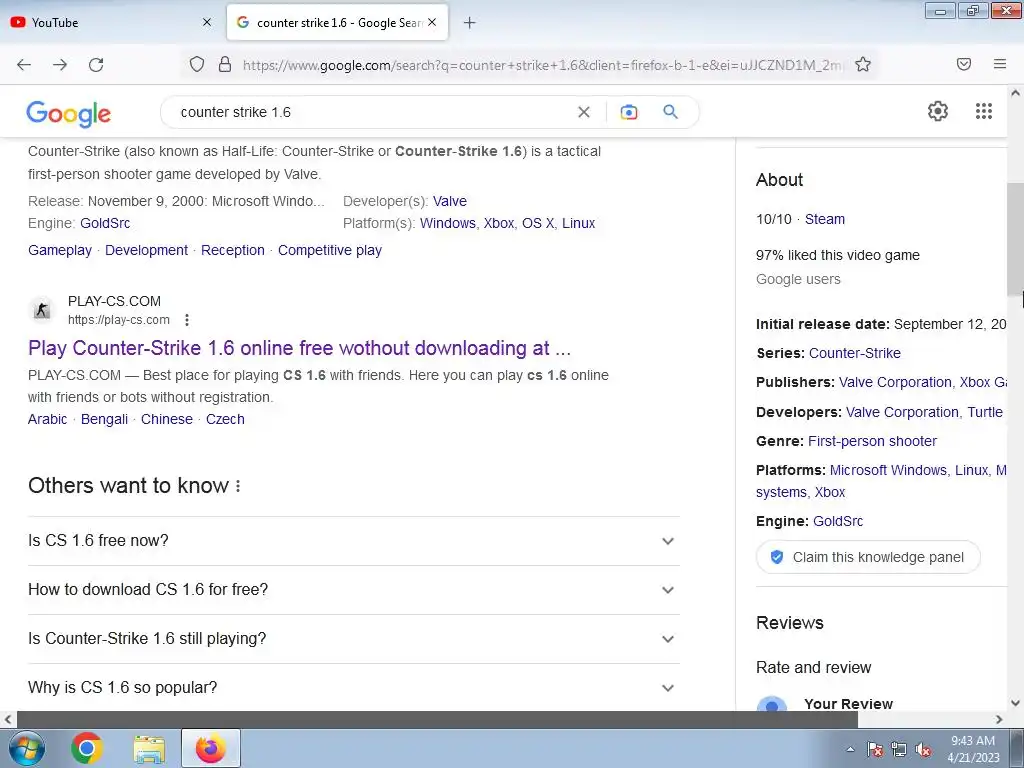This screenshot has height=768, width=1024.
Task: Open network status icon in tray
Action: tap(899, 749)
